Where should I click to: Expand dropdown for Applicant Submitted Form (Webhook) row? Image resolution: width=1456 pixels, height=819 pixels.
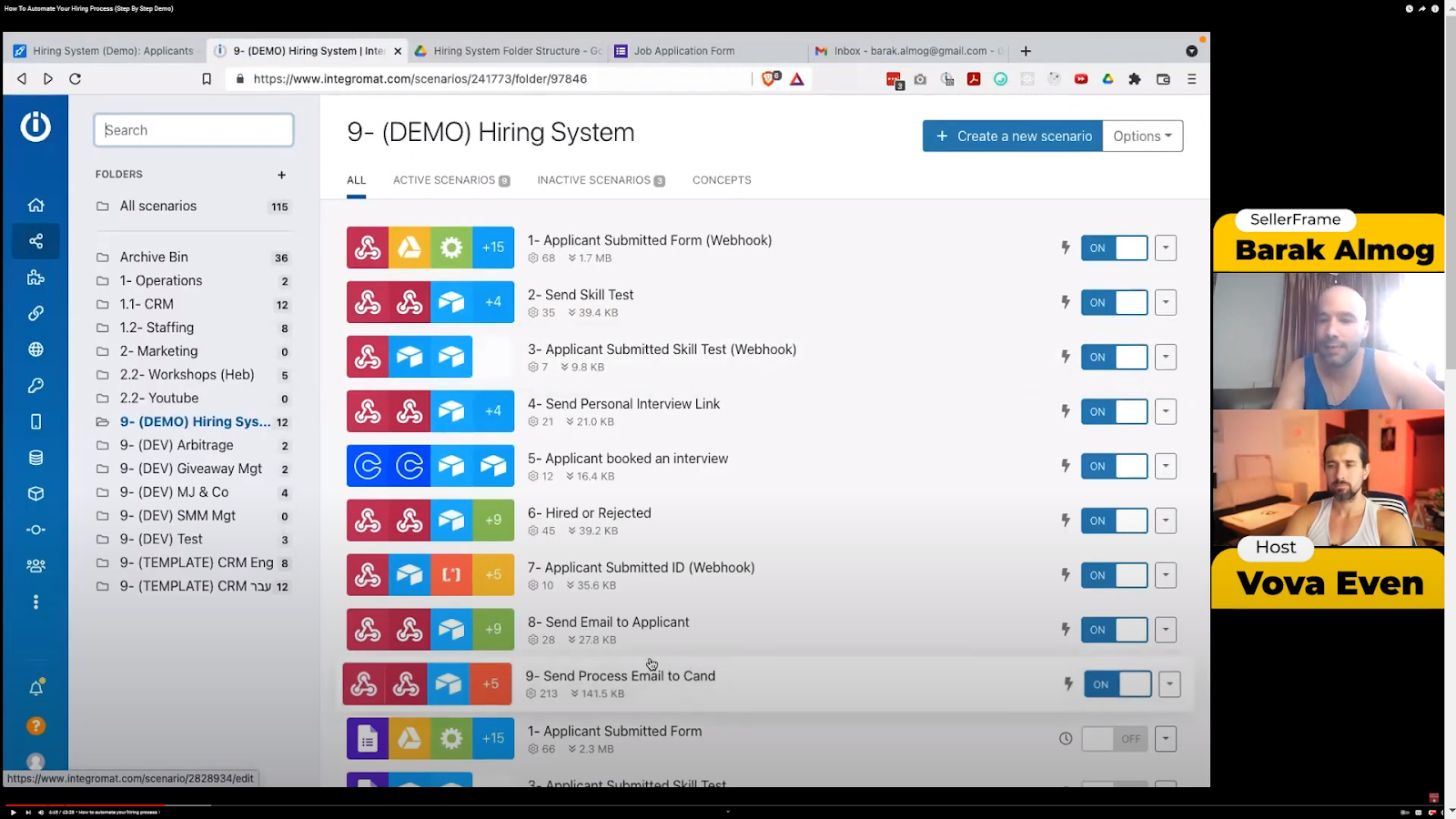click(x=1166, y=248)
